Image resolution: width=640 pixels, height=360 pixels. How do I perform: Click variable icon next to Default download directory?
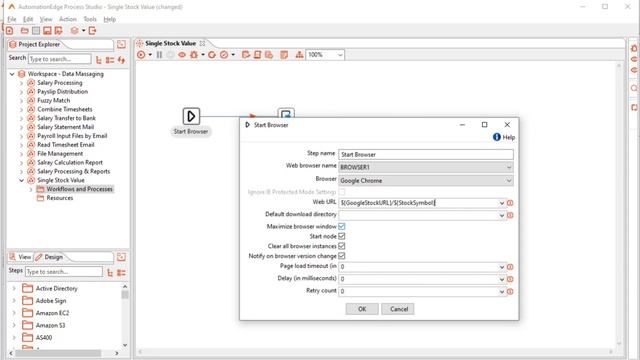510,215
